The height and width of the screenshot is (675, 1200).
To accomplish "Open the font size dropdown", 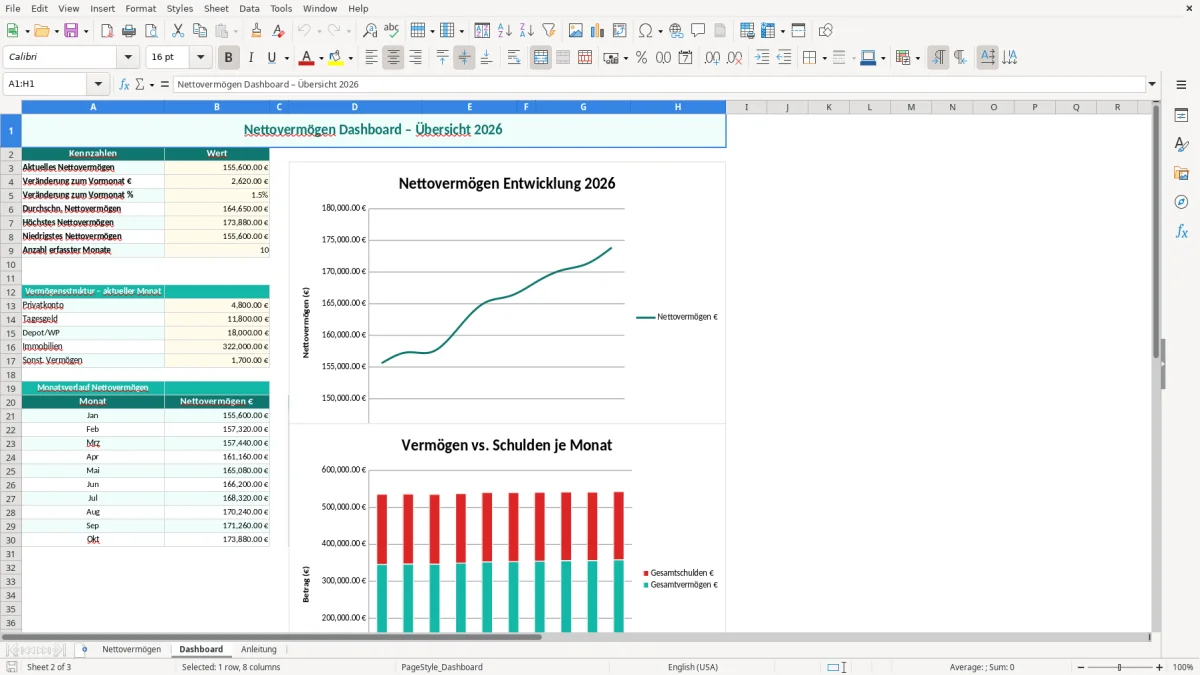I will [x=201, y=58].
